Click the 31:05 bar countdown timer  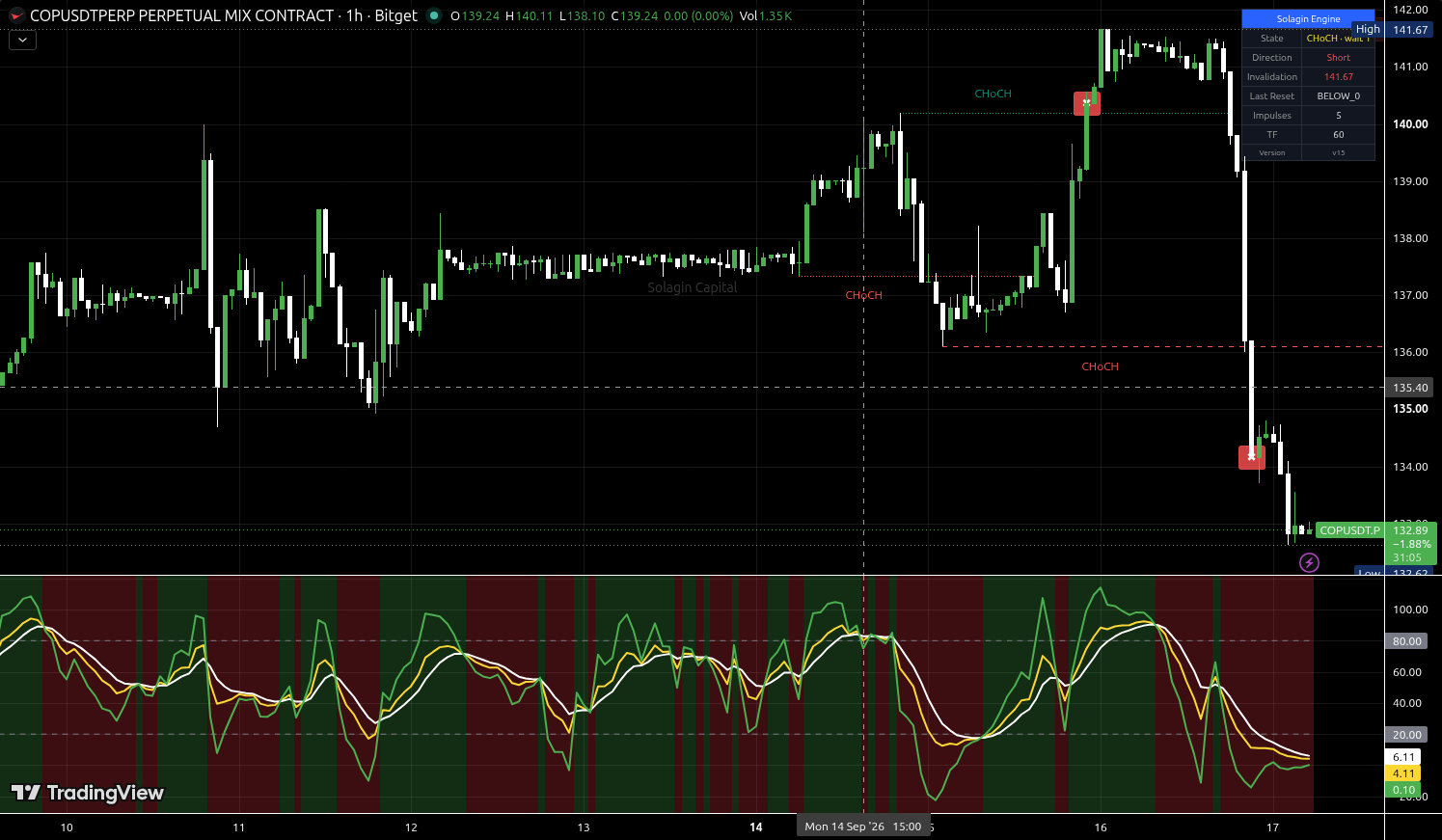(x=1407, y=557)
